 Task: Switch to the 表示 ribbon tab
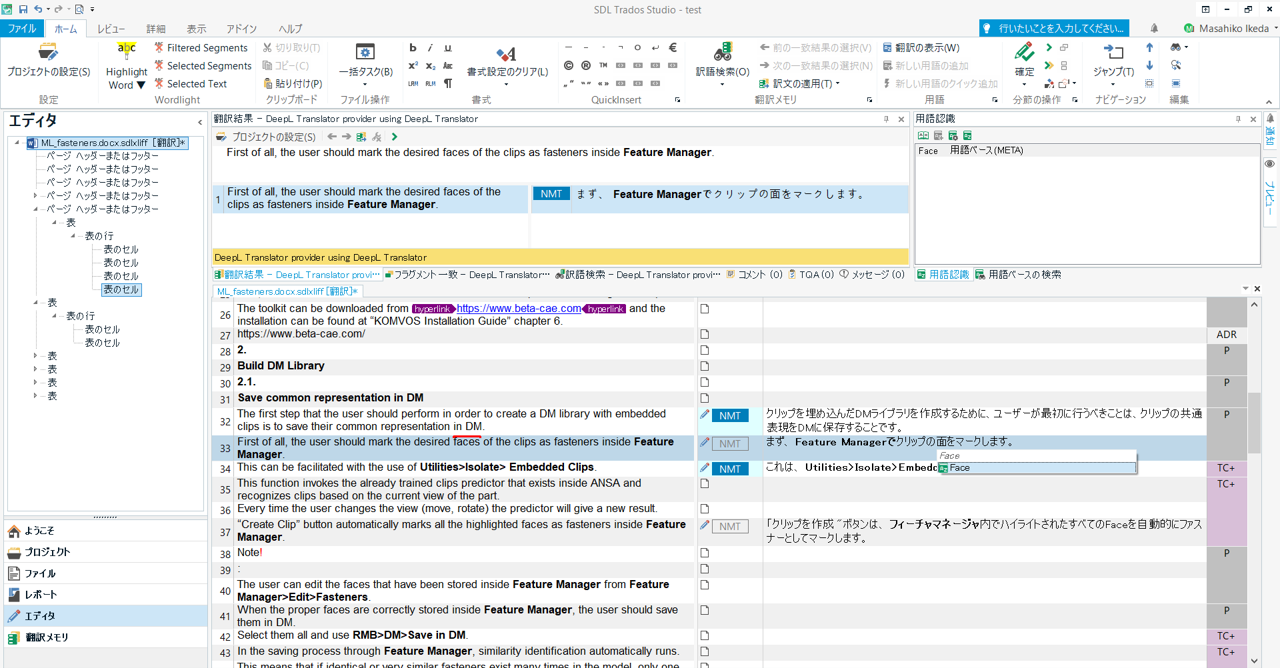196,29
